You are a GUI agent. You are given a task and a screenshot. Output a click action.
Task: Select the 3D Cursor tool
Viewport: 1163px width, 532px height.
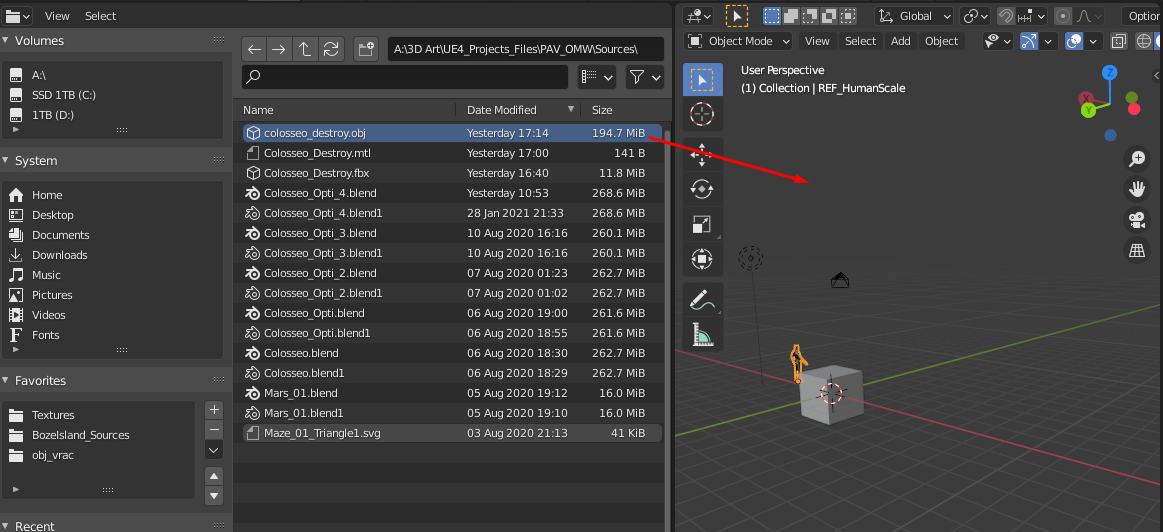tap(702, 114)
